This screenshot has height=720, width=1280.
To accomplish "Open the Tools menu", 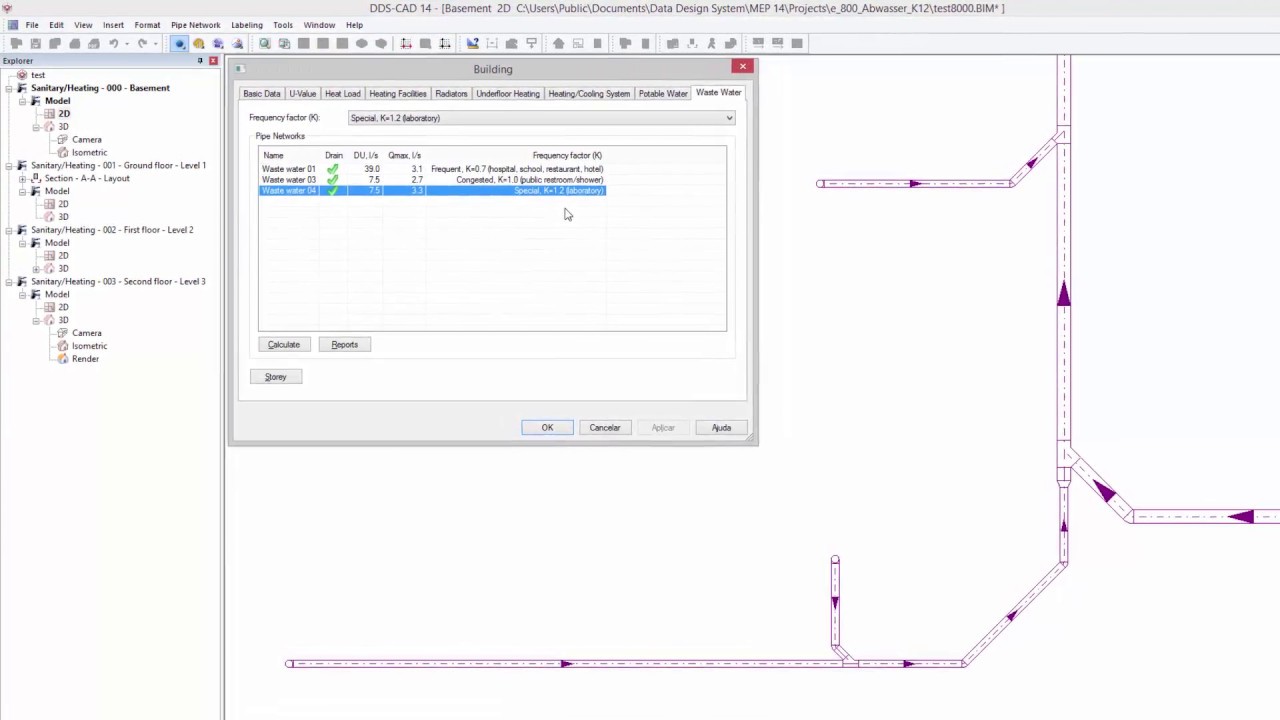I will point(283,25).
